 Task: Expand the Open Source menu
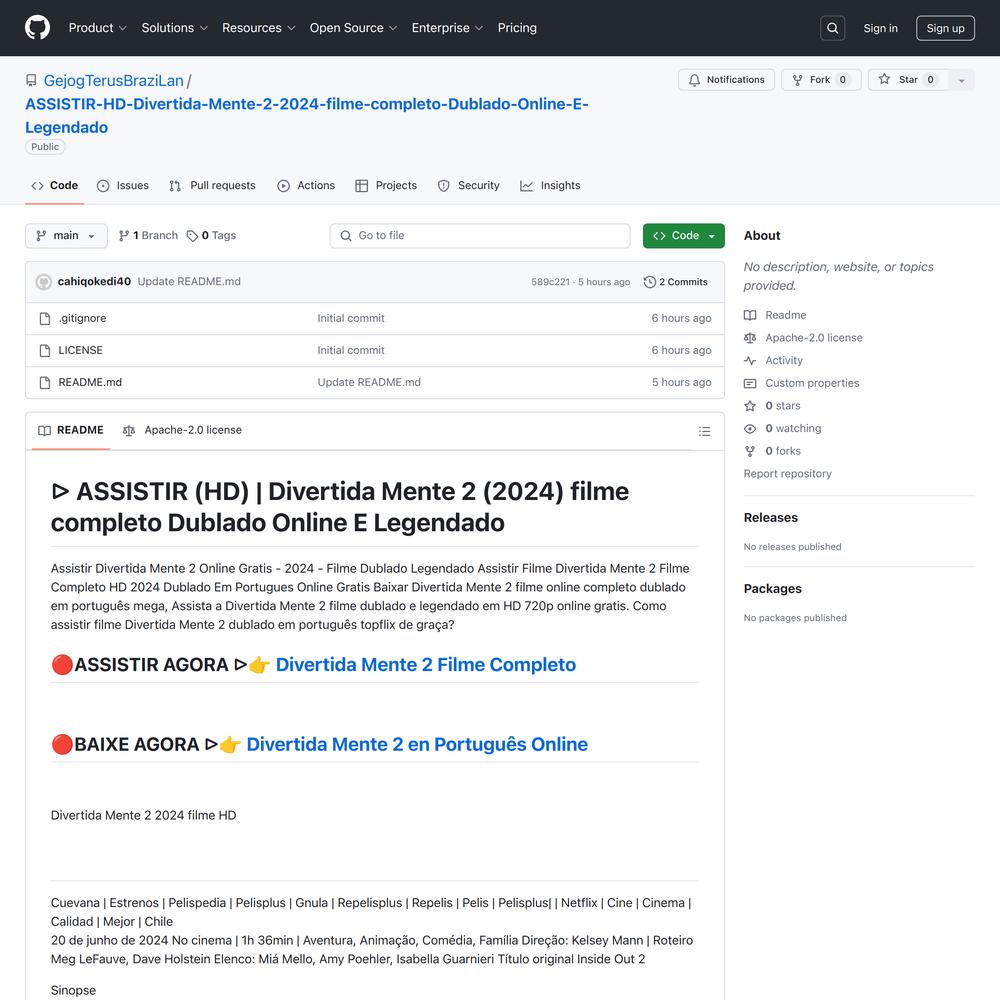pos(353,28)
